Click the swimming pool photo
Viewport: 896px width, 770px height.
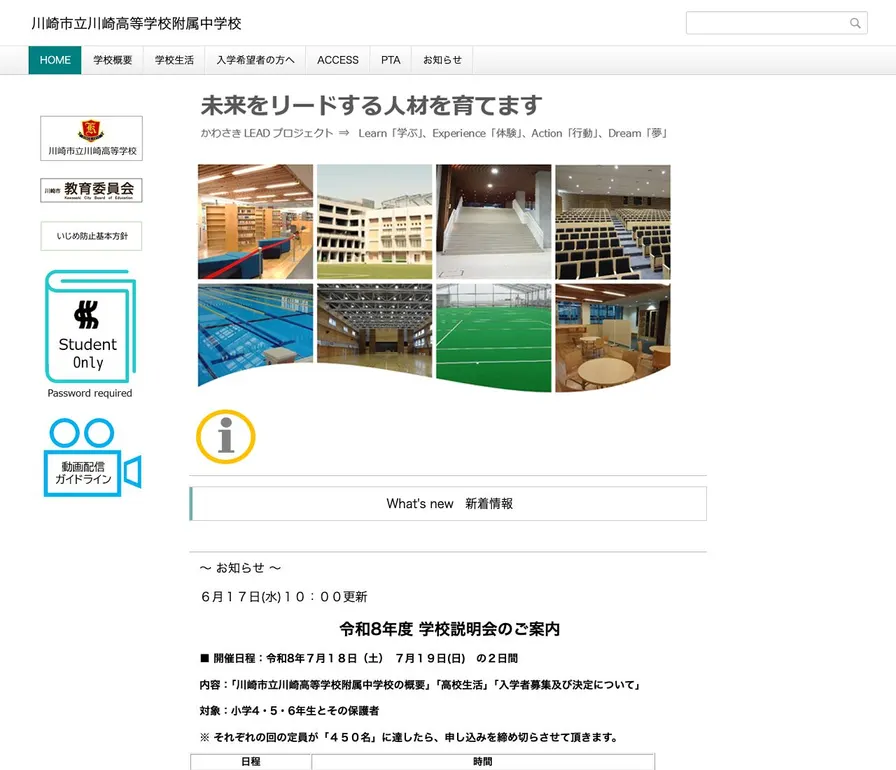(x=255, y=331)
